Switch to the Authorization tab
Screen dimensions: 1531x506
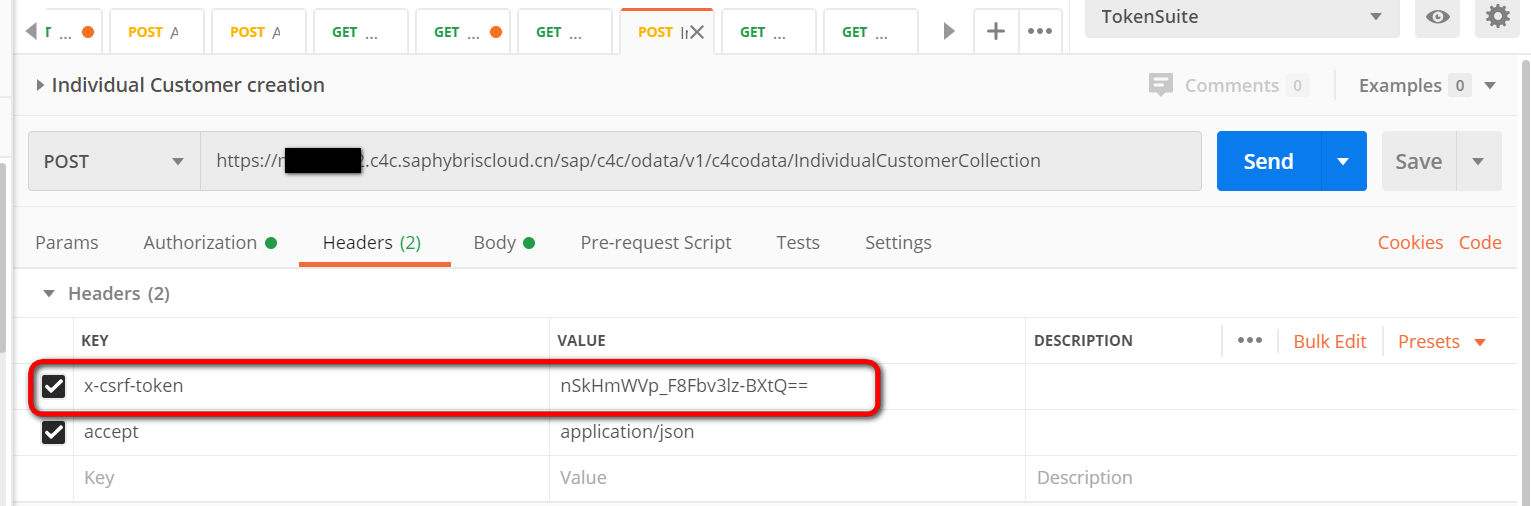(210, 242)
